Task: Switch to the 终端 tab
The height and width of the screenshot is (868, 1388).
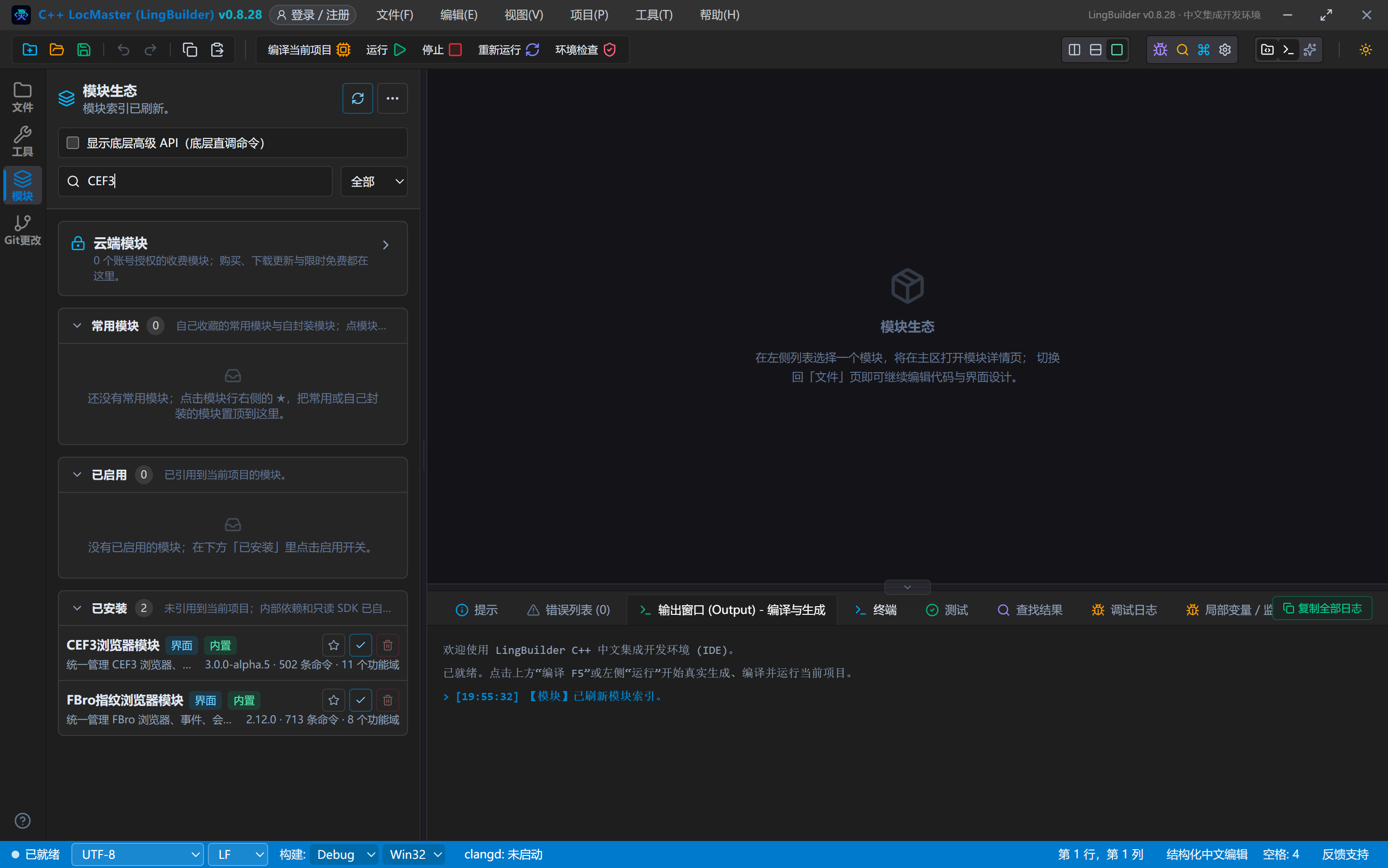Action: (x=875, y=610)
